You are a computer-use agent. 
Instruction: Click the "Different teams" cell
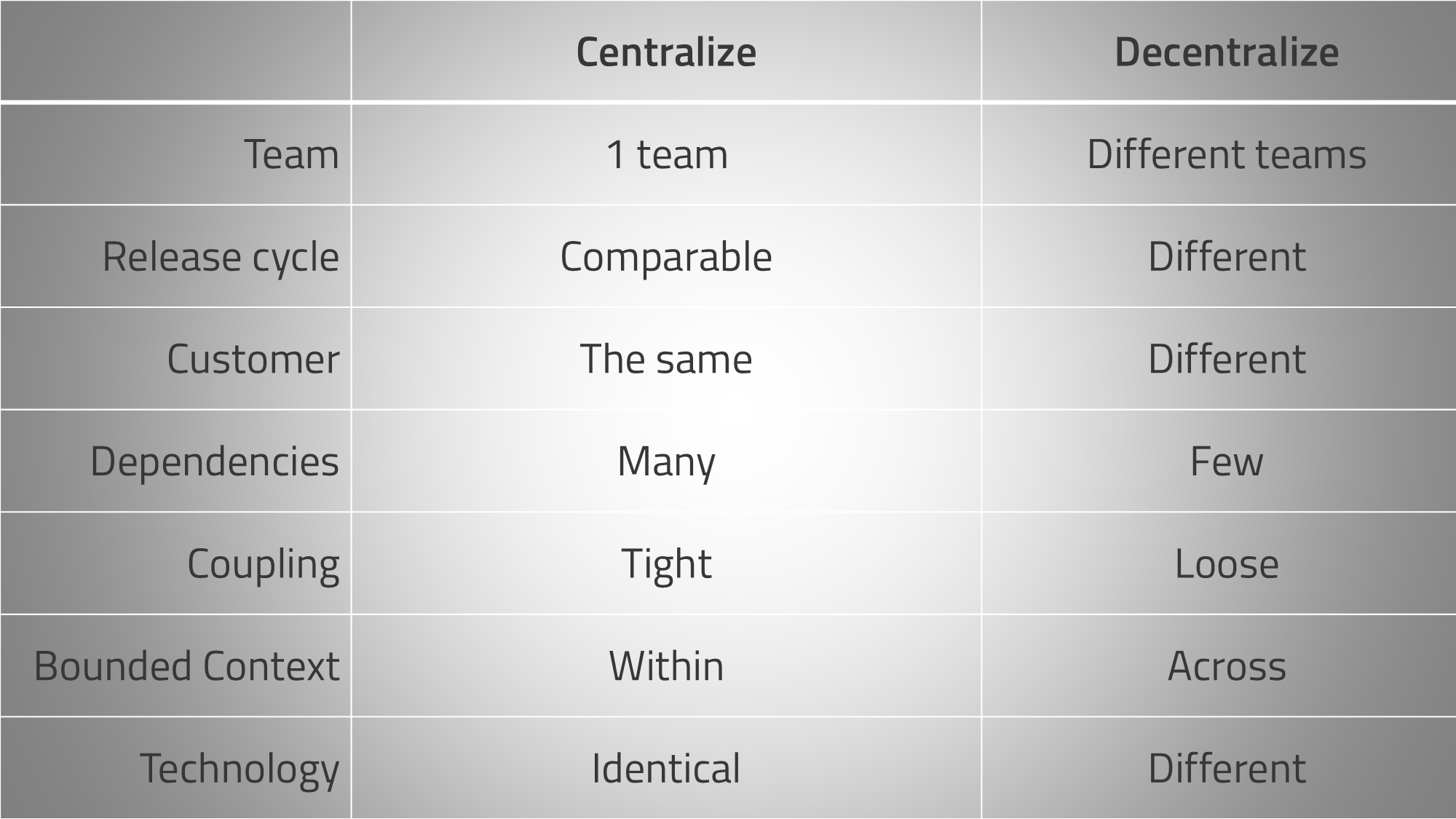[1227, 154]
